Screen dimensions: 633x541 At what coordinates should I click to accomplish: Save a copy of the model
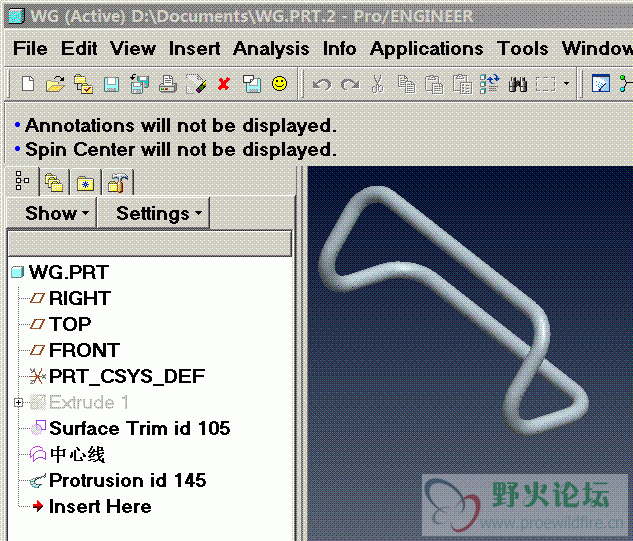tap(140, 84)
